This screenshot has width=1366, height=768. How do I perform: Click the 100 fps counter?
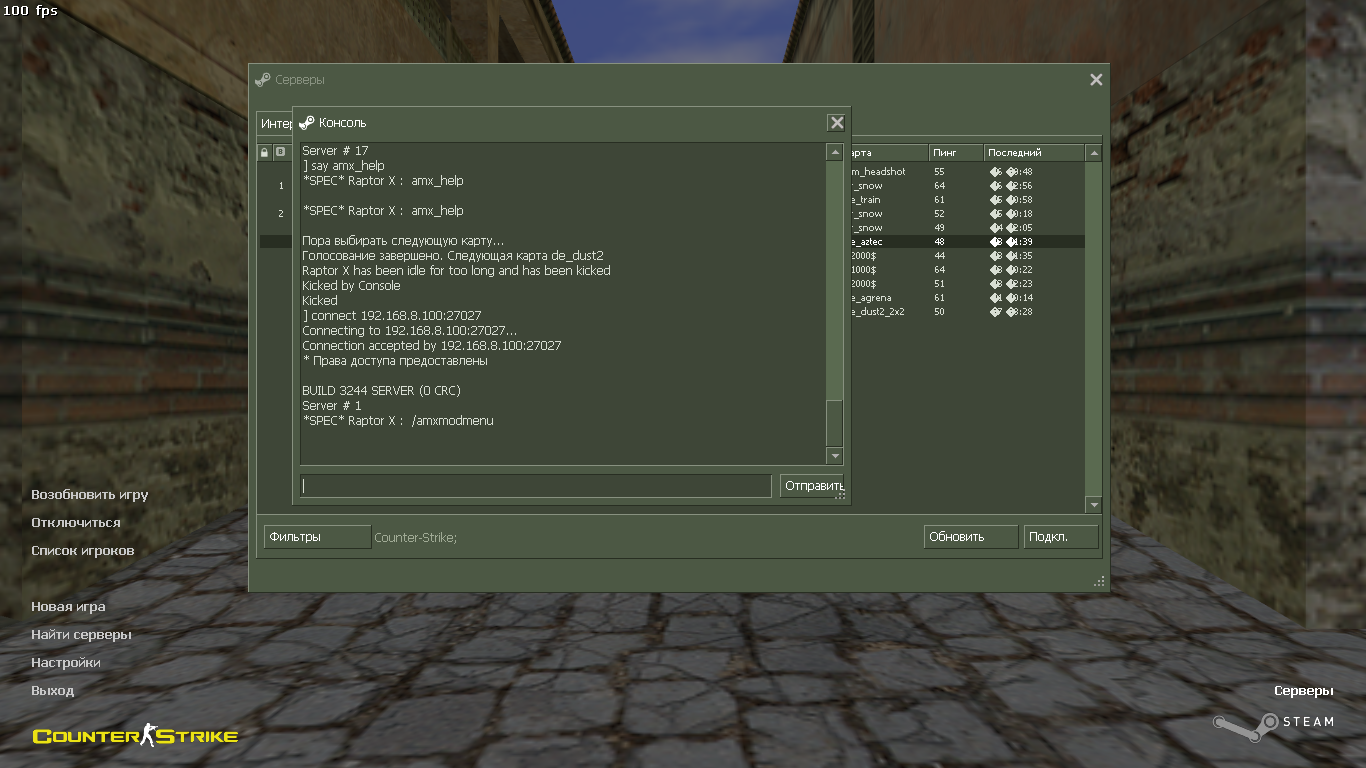point(30,10)
